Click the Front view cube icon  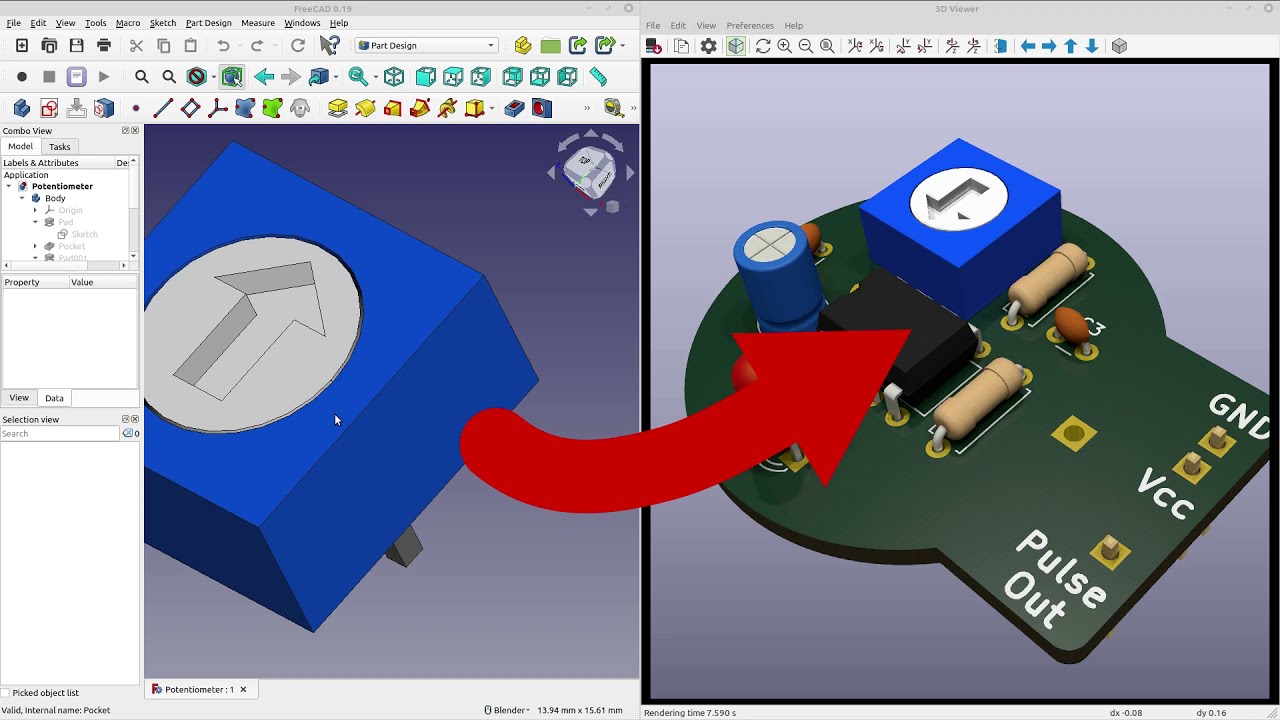[425, 77]
